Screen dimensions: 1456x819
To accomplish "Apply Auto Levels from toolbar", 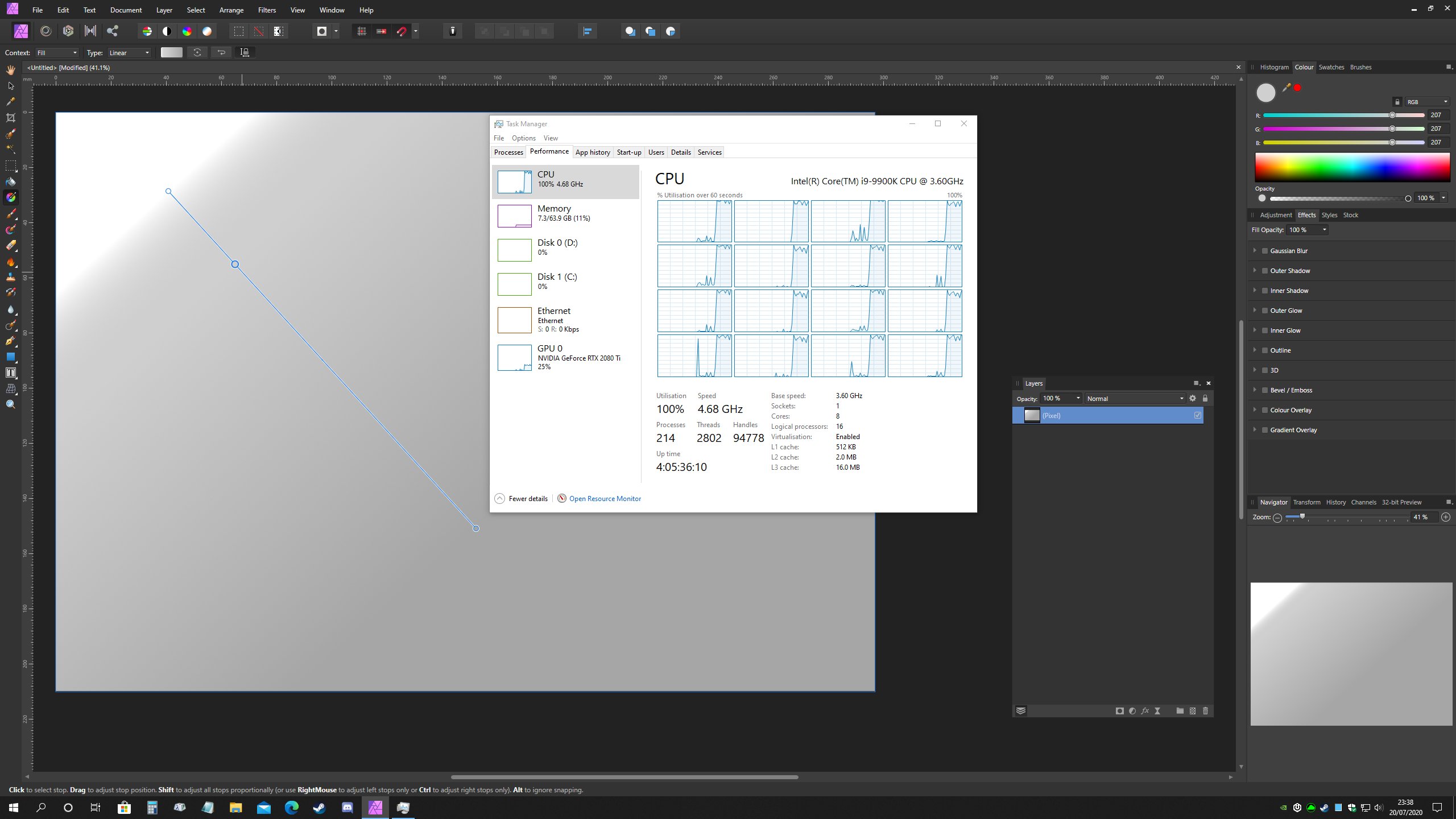I will pyautogui.click(x=147, y=31).
